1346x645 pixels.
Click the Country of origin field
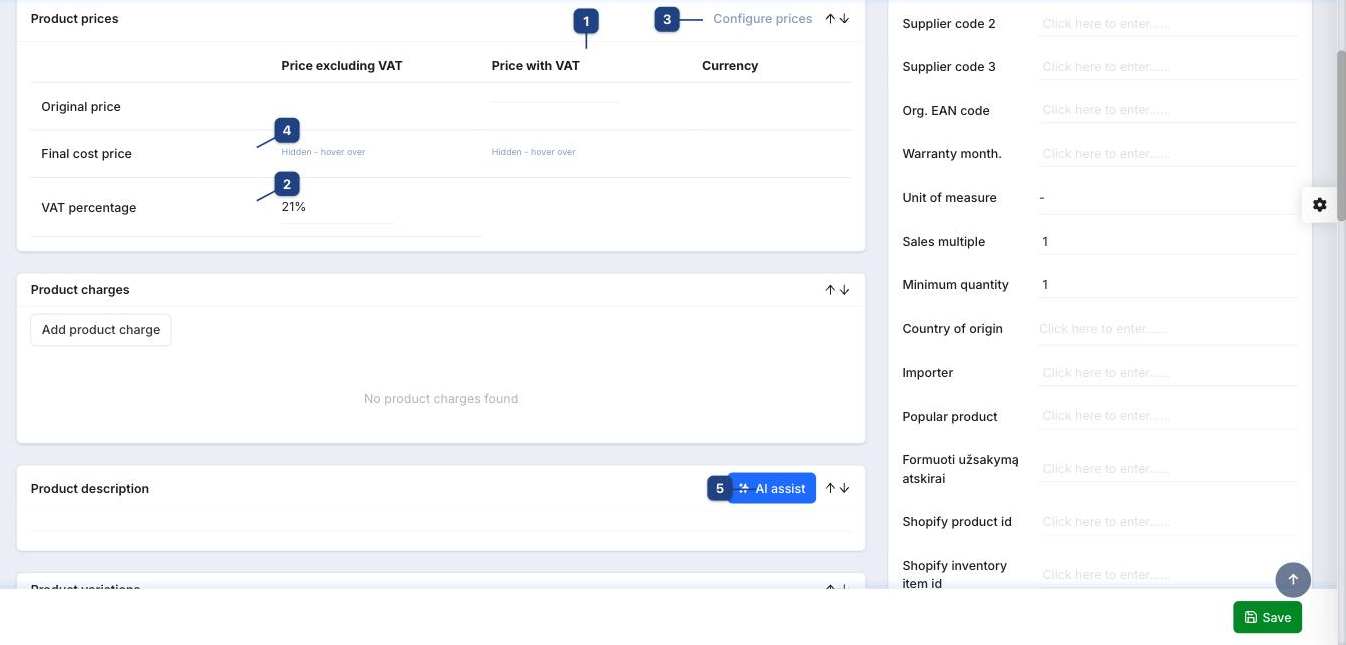1167,329
